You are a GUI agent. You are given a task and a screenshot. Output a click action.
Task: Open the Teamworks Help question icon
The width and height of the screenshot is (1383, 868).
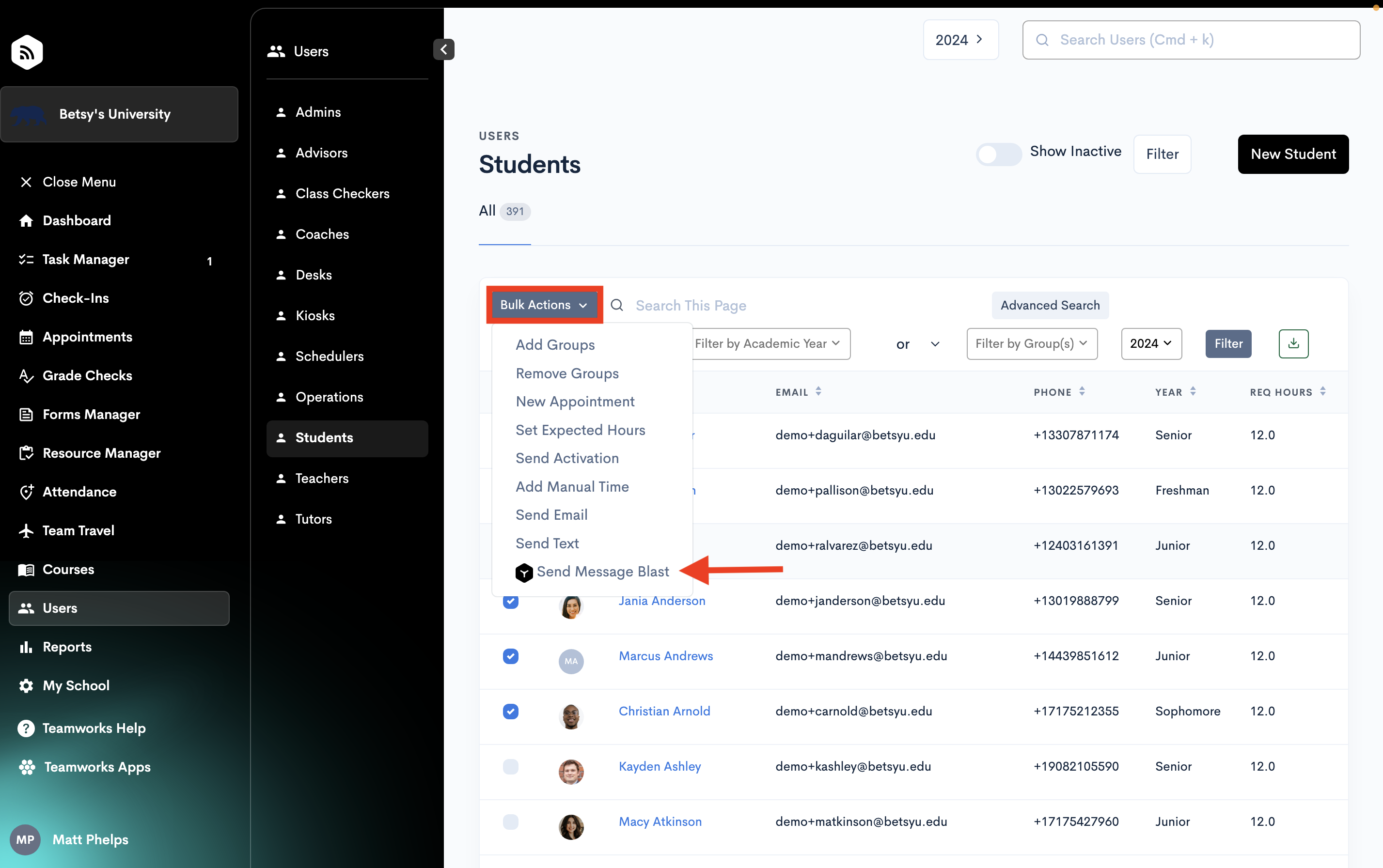(x=26, y=728)
